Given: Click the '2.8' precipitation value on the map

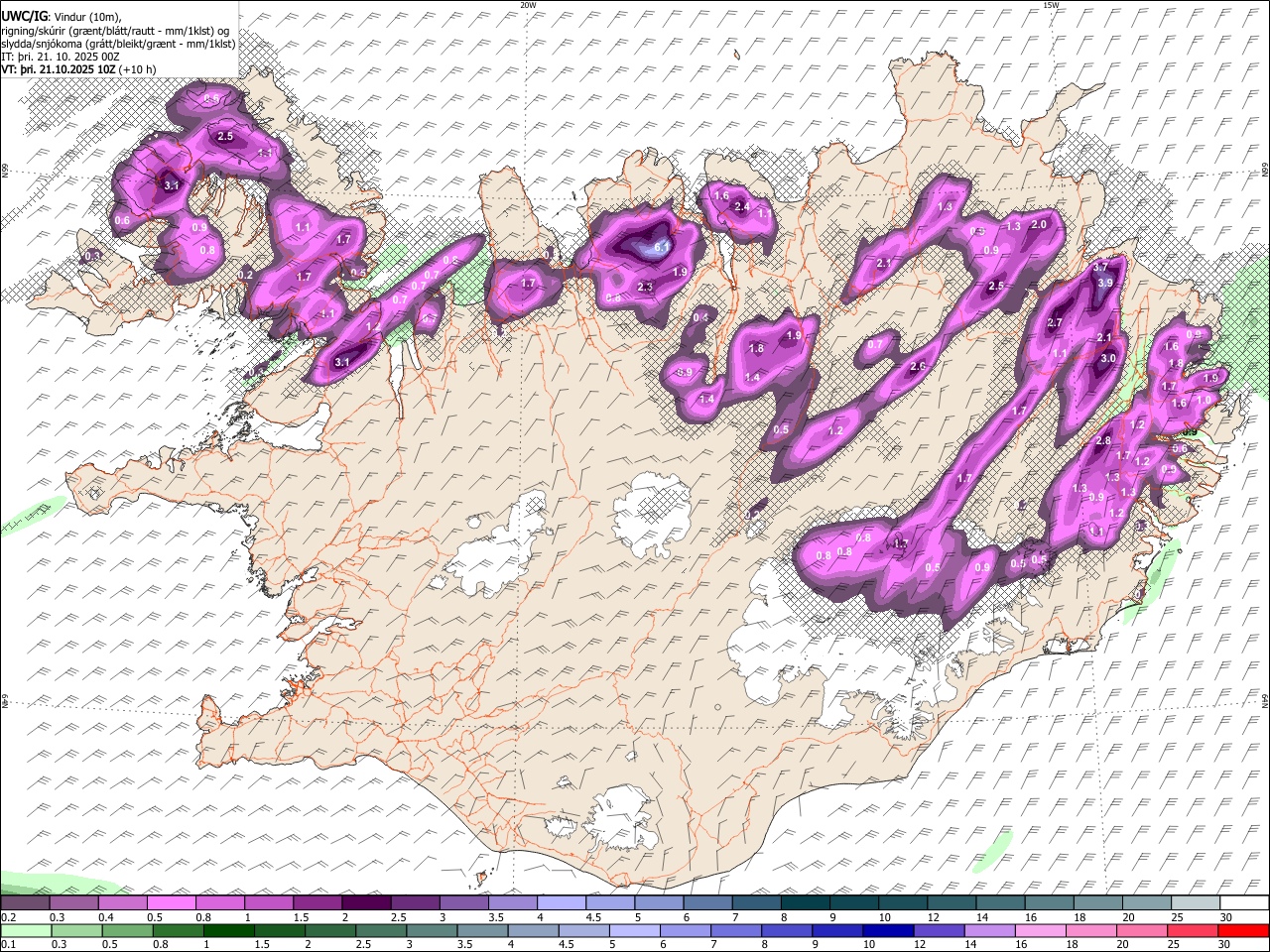Looking at the screenshot, I should pos(1102,440).
